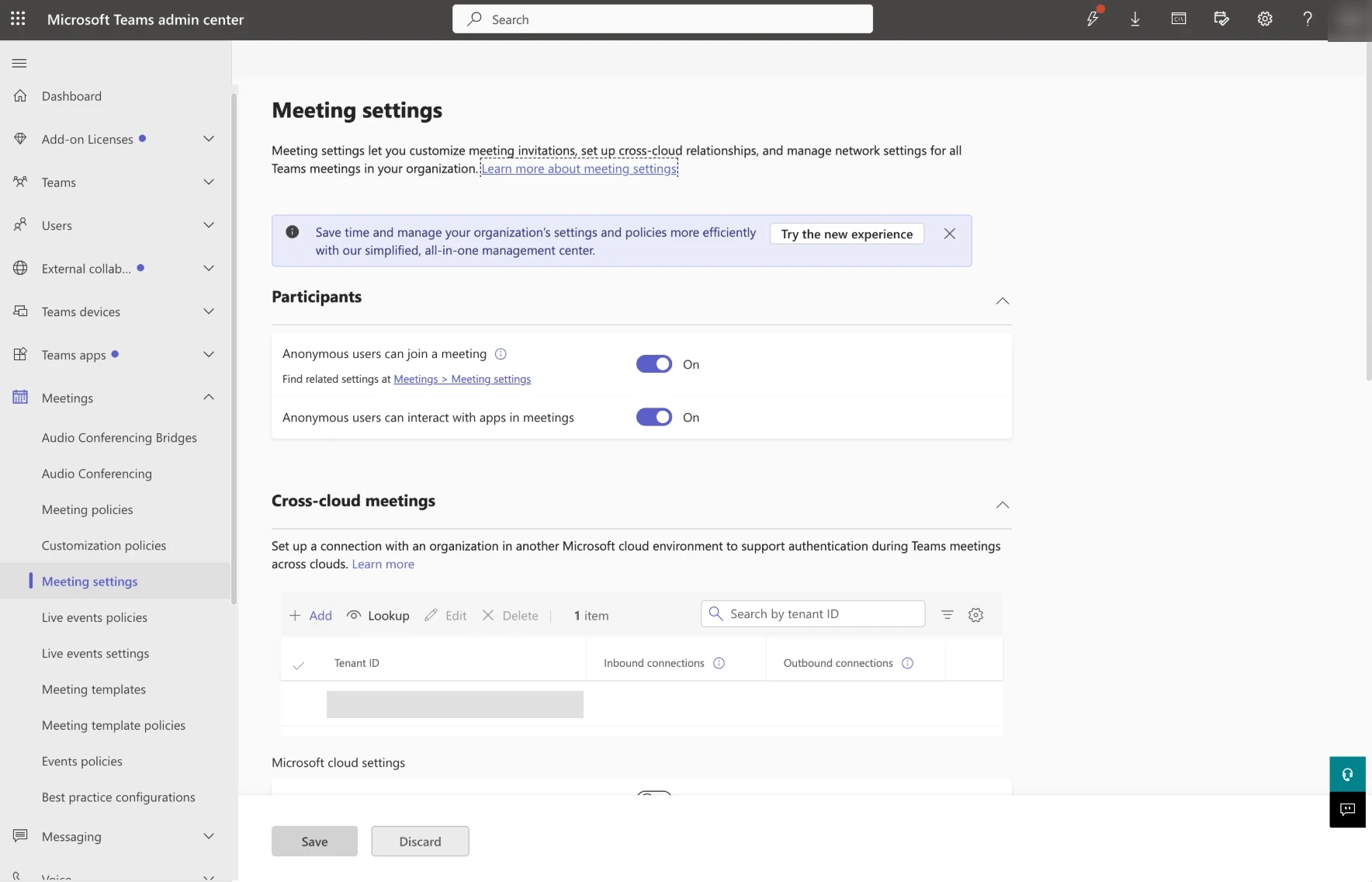Open Customization policies page
The width and height of the screenshot is (1372, 882).
coord(104,545)
